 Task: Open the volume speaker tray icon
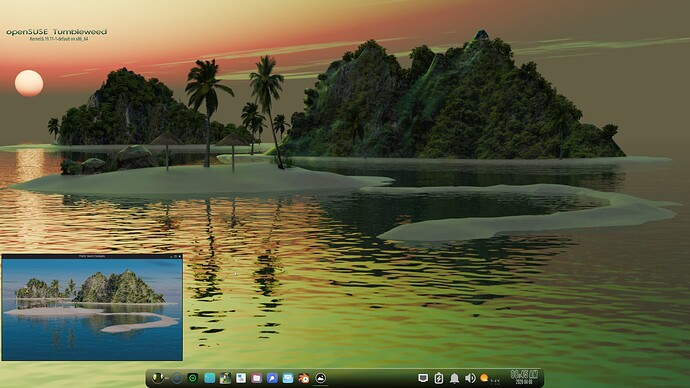tap(470, 378)
